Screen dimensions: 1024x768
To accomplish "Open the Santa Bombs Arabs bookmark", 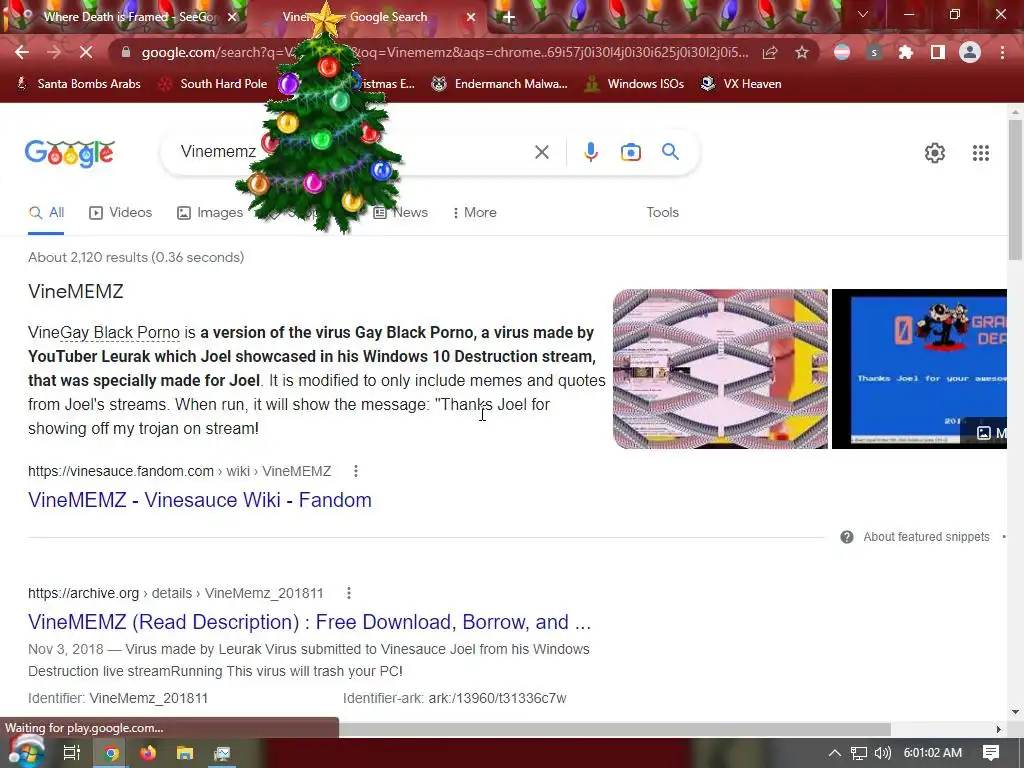I will click(x=78, y=84).
